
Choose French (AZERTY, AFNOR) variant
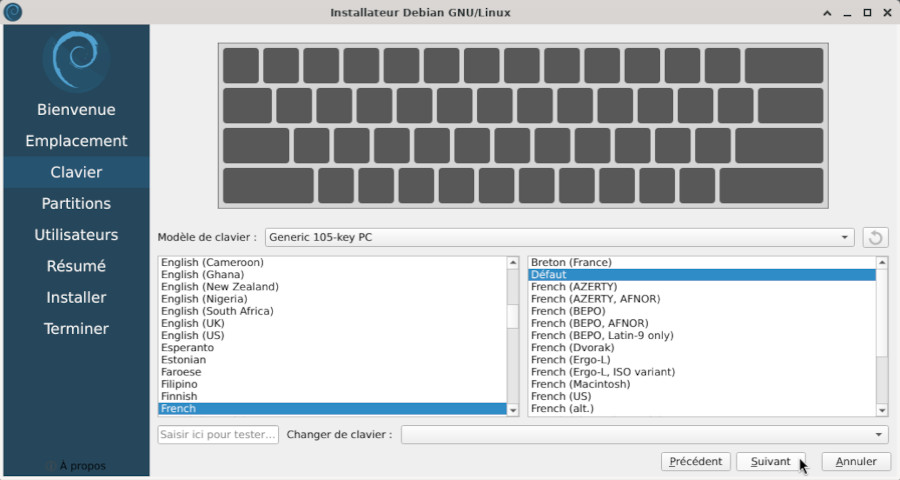[x=702, y=299]
